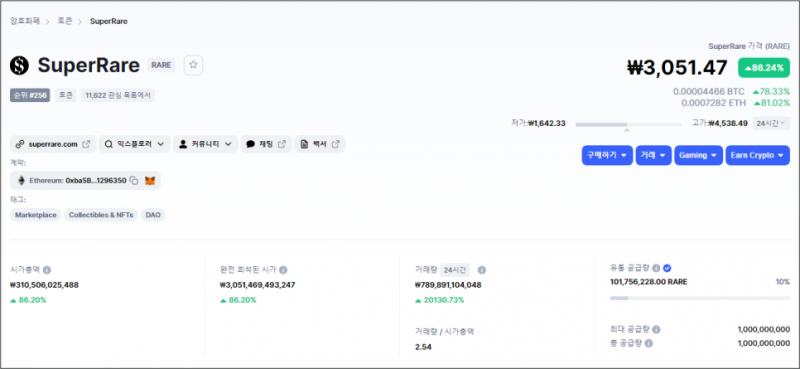The width and height of the screenshot is (800, 369).
Task: Click the 11,622 관심 목록에서 badge
Action: point(118,95)
